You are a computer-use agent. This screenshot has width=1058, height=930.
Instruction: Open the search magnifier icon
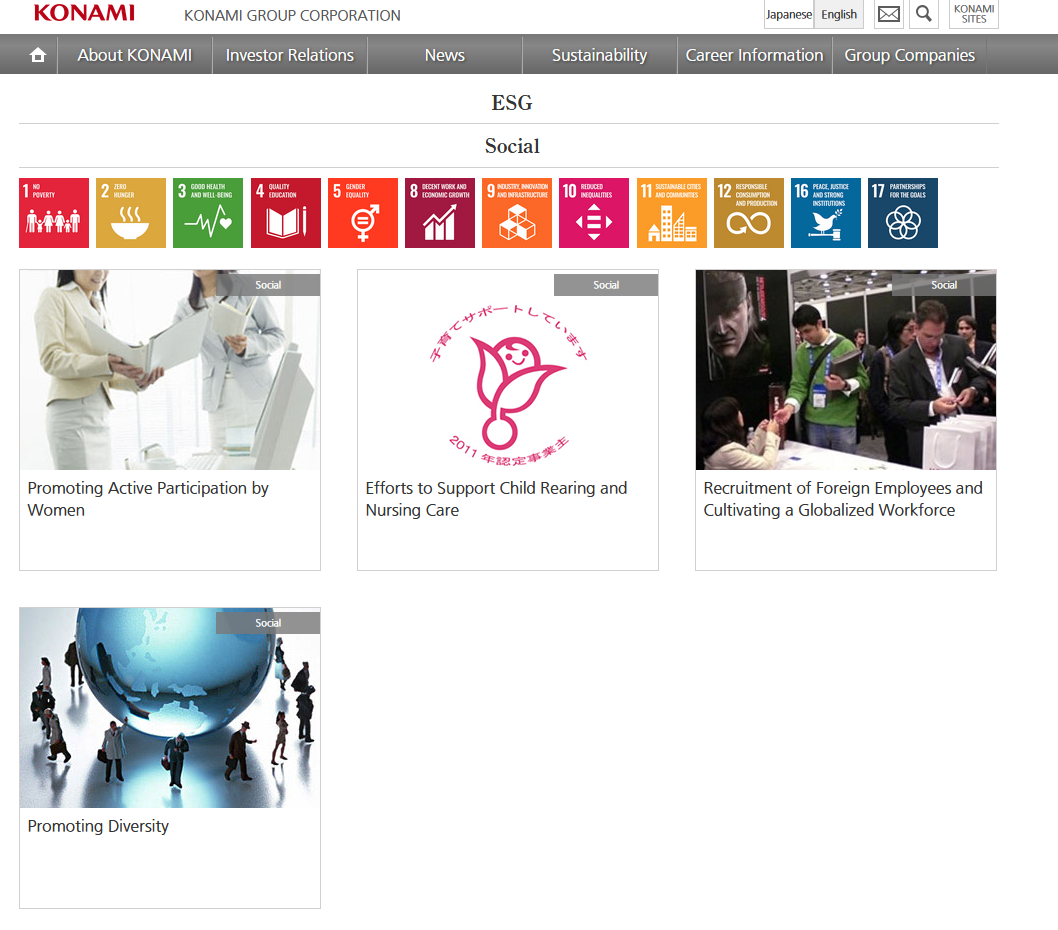(x=924, y=14)
